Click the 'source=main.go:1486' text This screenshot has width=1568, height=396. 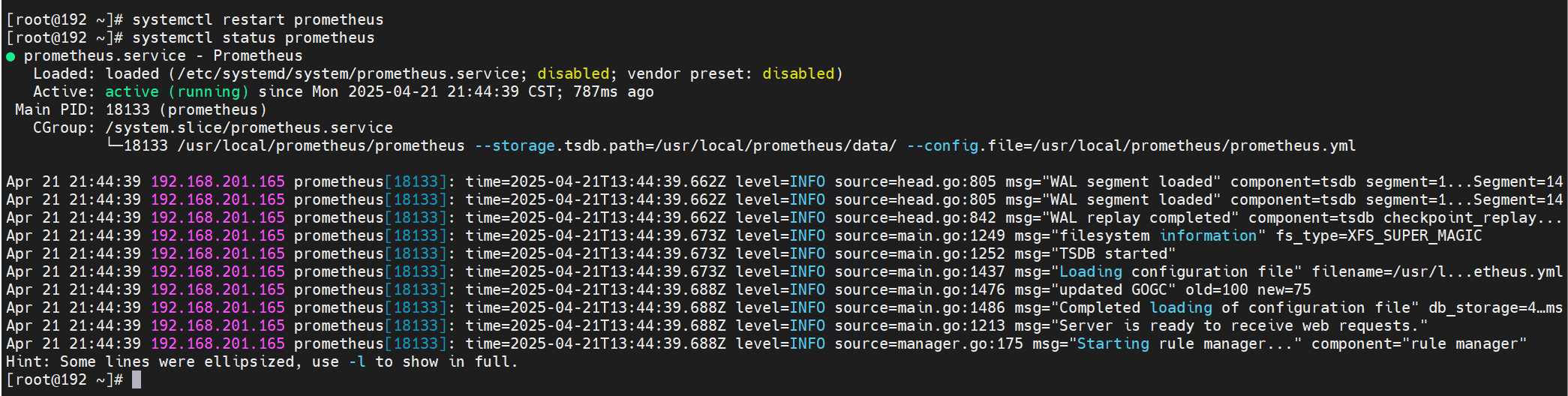(x=920, y=307)
